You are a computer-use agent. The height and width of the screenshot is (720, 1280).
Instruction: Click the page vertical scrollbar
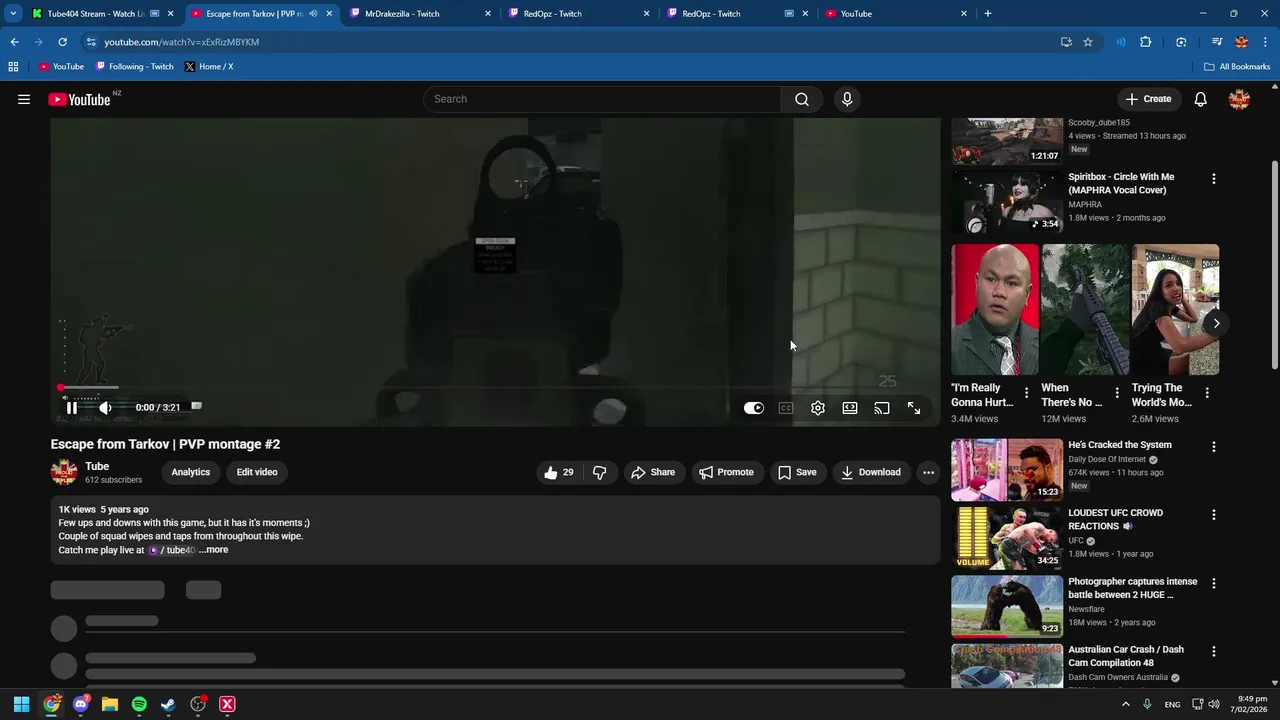[x=1274, y=264]
